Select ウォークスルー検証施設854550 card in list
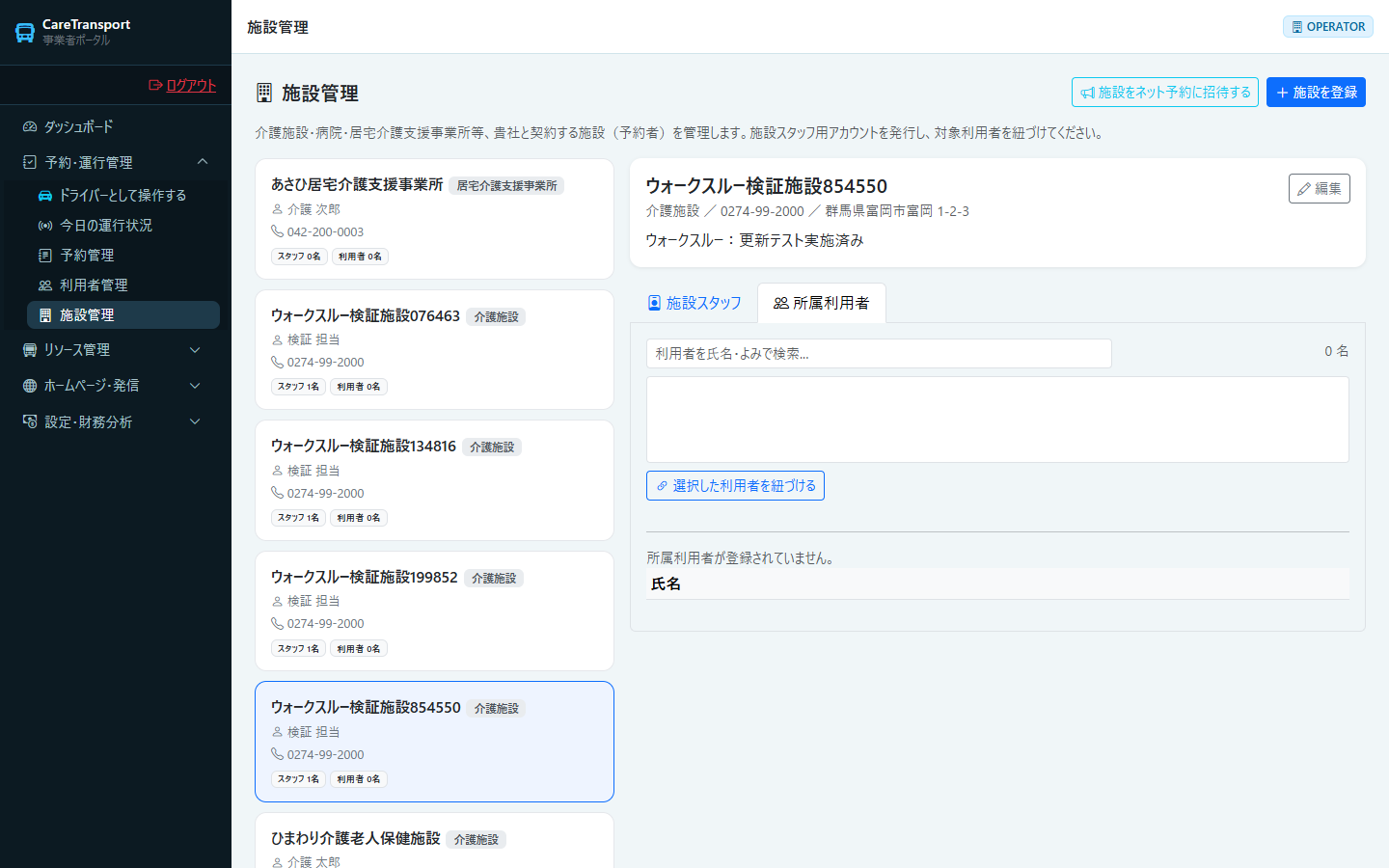The width and height of the screenshot is (1389, 868). point(434,742)
